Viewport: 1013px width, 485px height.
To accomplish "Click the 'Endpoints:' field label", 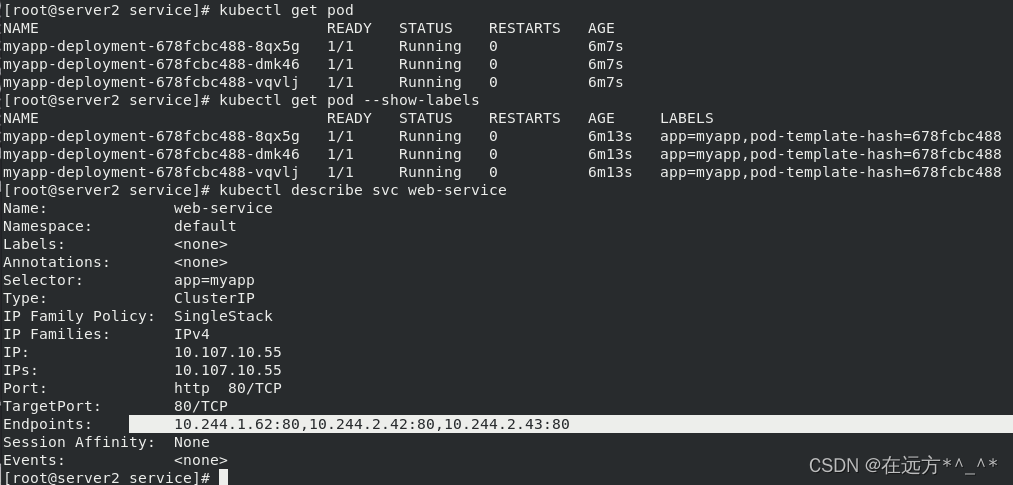I will (48, 424).
